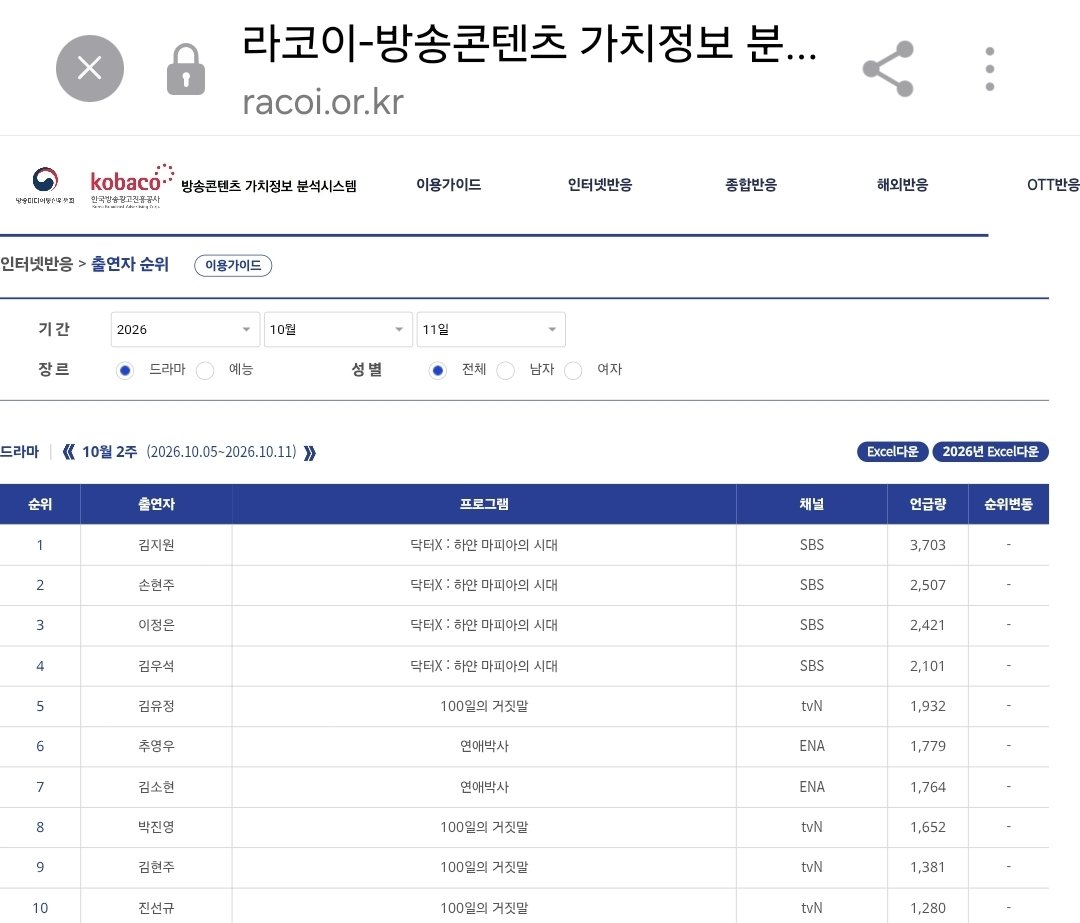
Task: Click the 방송콘텐츠 가치정보 분석시스템 title
Action: 269,186
